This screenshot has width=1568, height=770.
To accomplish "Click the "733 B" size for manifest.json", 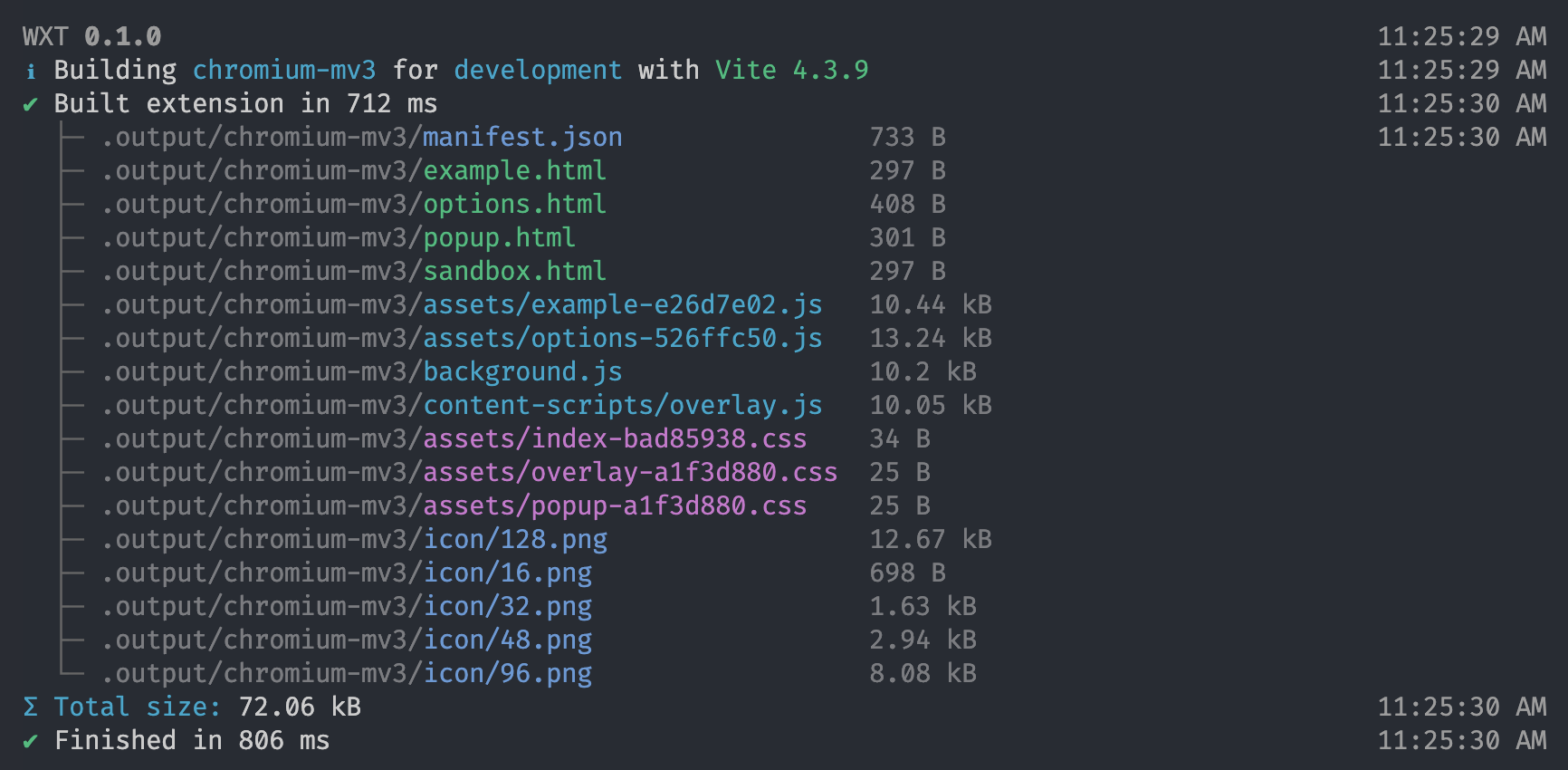I will pos(908,137).
